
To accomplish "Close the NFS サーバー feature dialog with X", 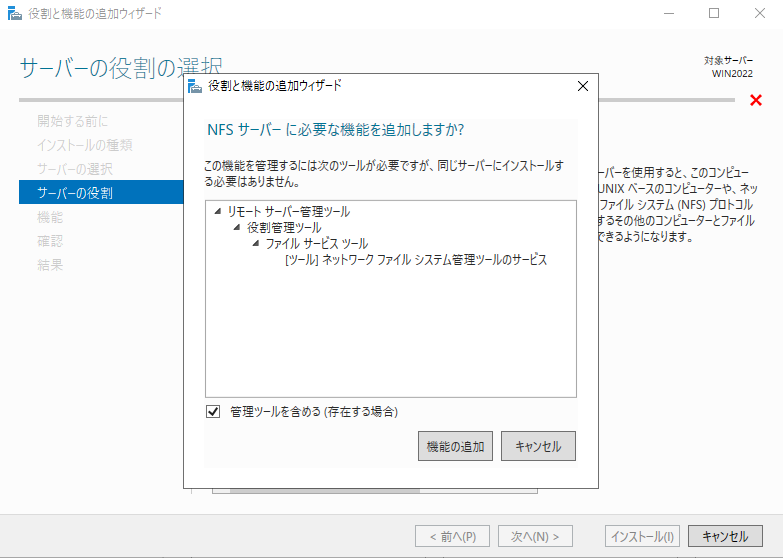I will (583, 86).
